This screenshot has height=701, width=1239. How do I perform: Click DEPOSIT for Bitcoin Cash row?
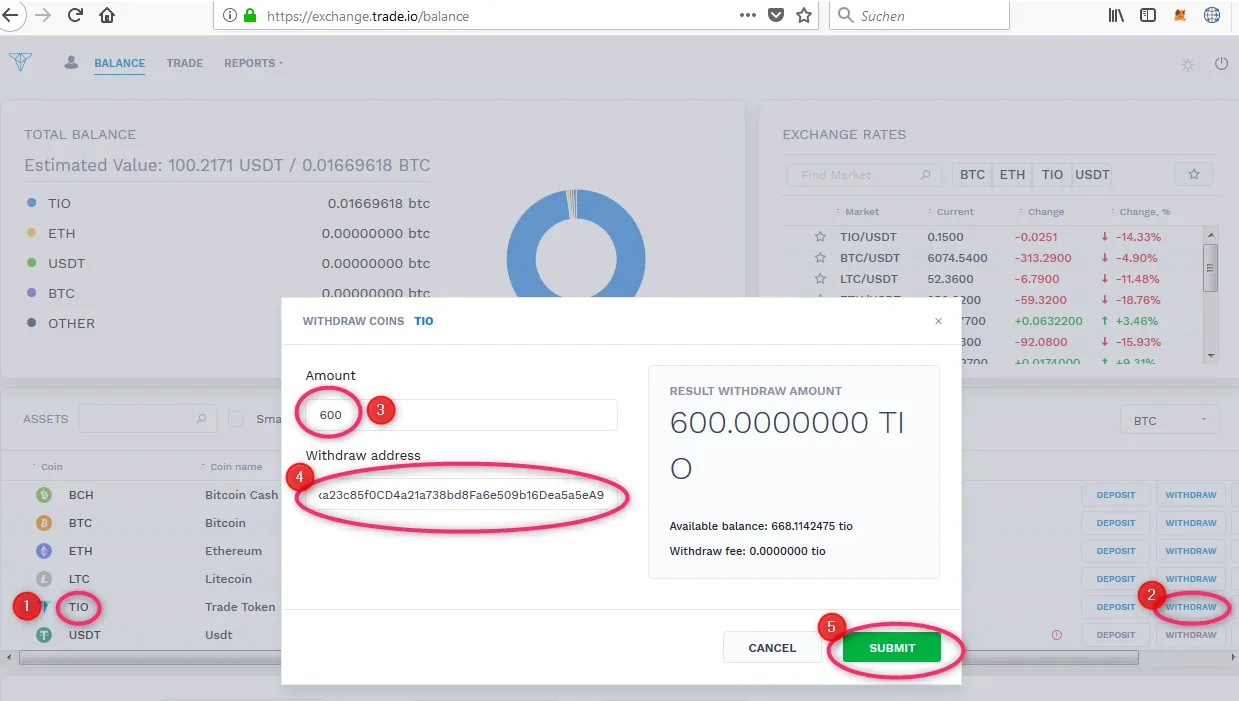point(1116,495)
